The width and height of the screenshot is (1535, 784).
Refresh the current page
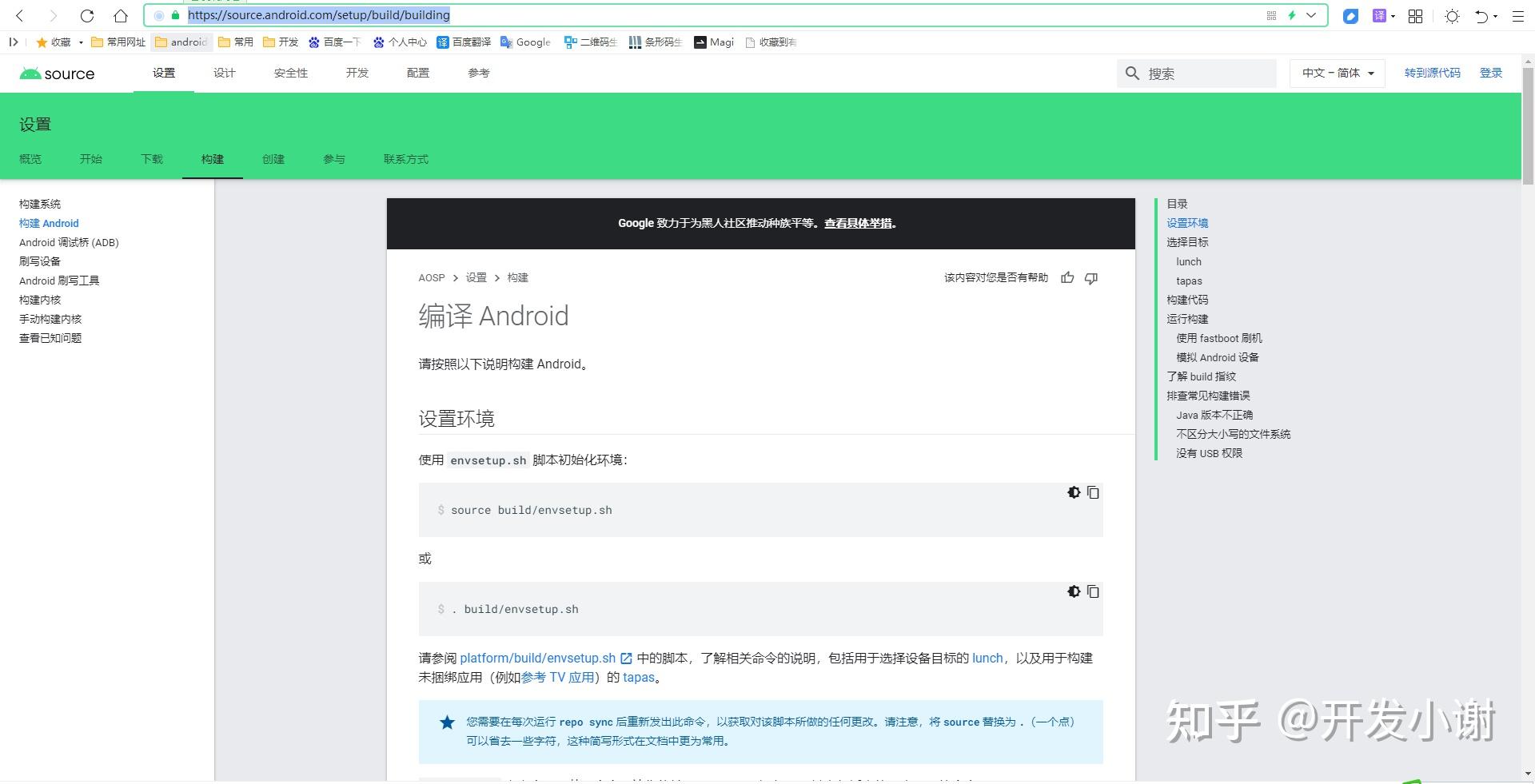tap(86, 15)
